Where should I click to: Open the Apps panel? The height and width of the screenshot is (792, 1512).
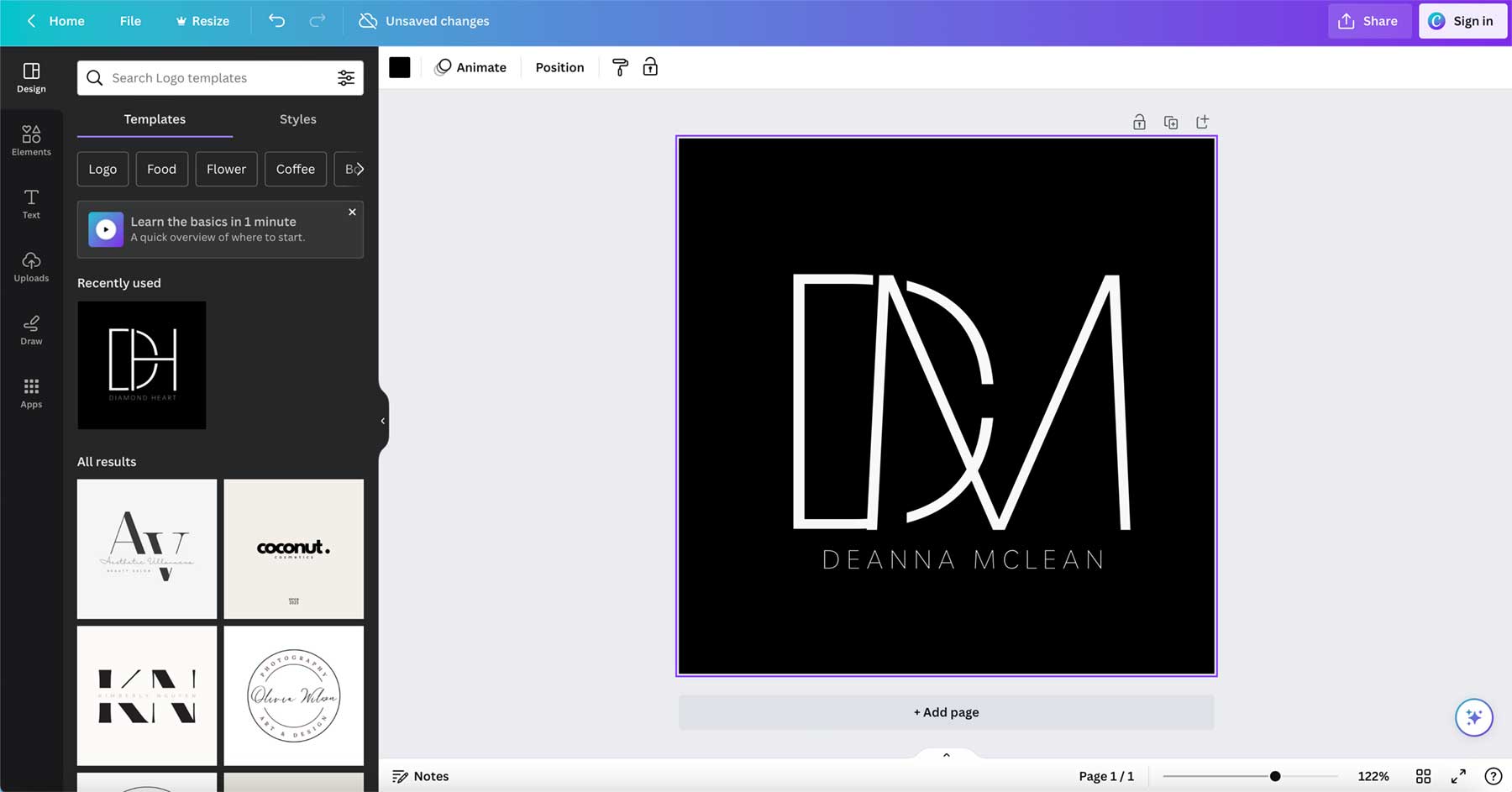[x=31, y=392]
